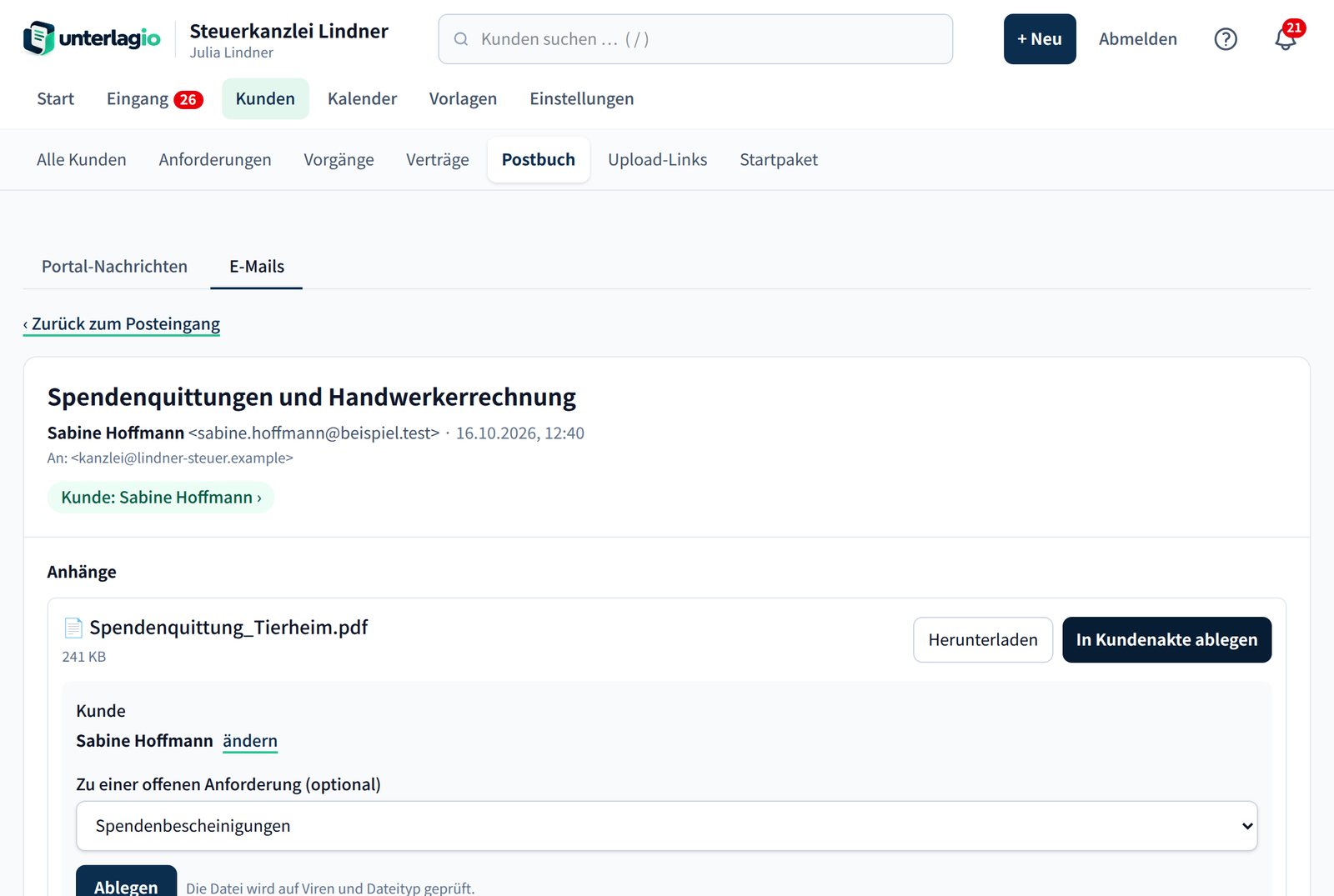Open the Kalender section
Viewport: 1334px width, 896px height.
[362, 99]
